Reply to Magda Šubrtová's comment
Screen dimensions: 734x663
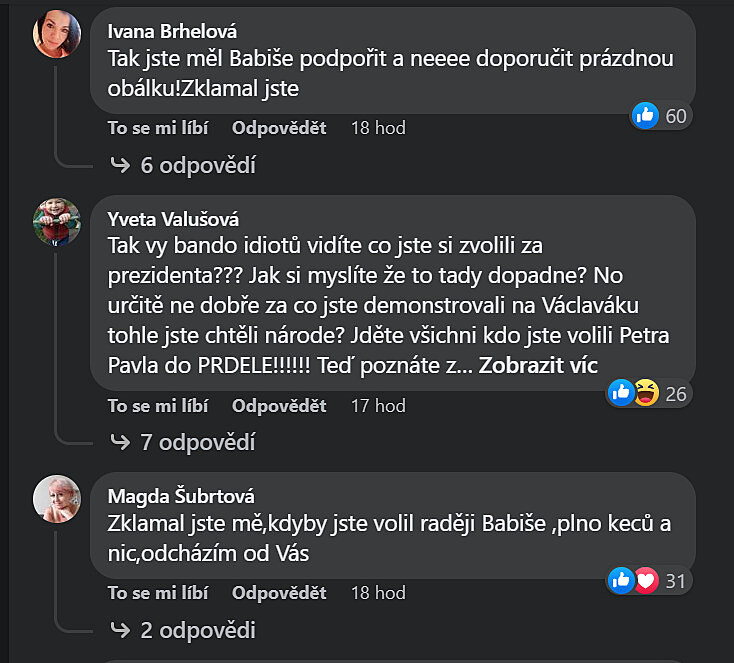pos(279,593)
